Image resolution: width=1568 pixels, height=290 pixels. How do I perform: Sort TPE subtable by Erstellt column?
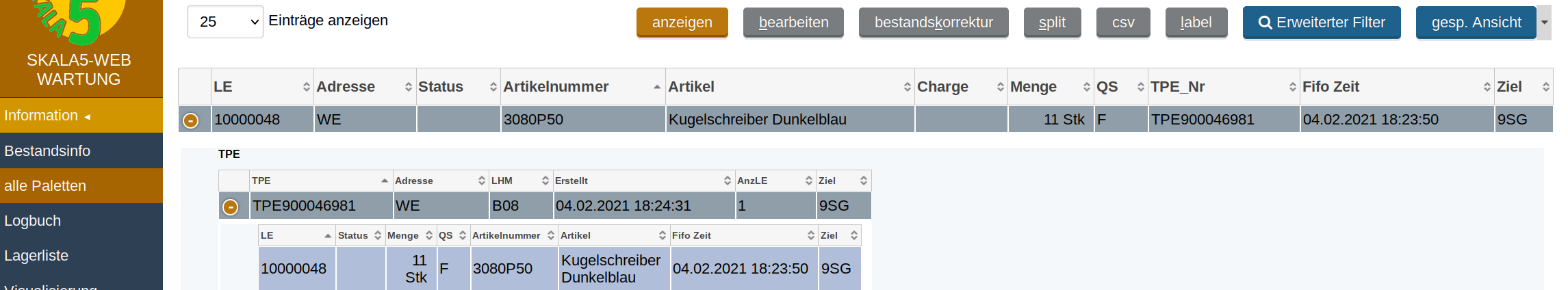click(x=643, y=181)
